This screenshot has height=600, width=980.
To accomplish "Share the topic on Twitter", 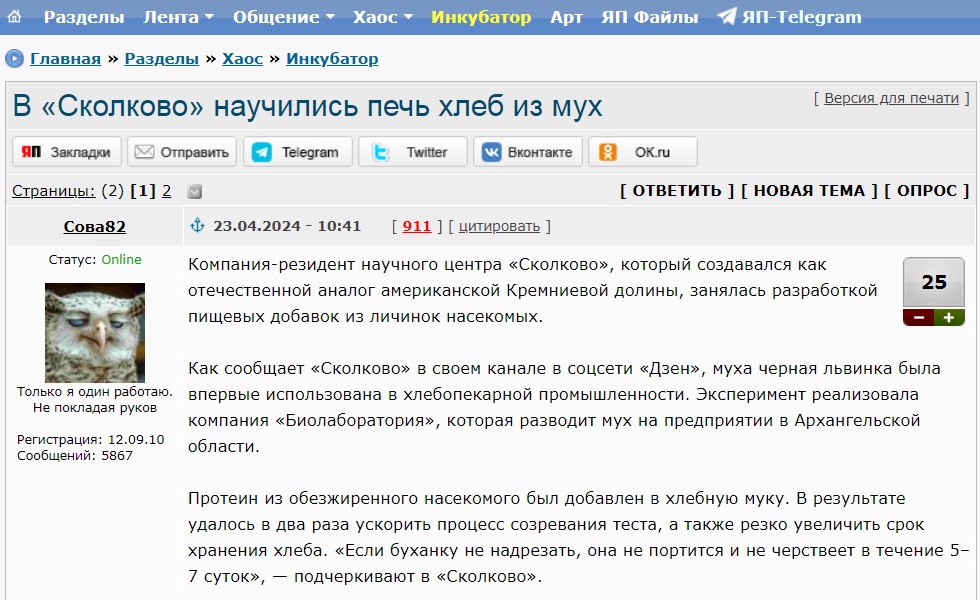I will [x=412, y=152].
